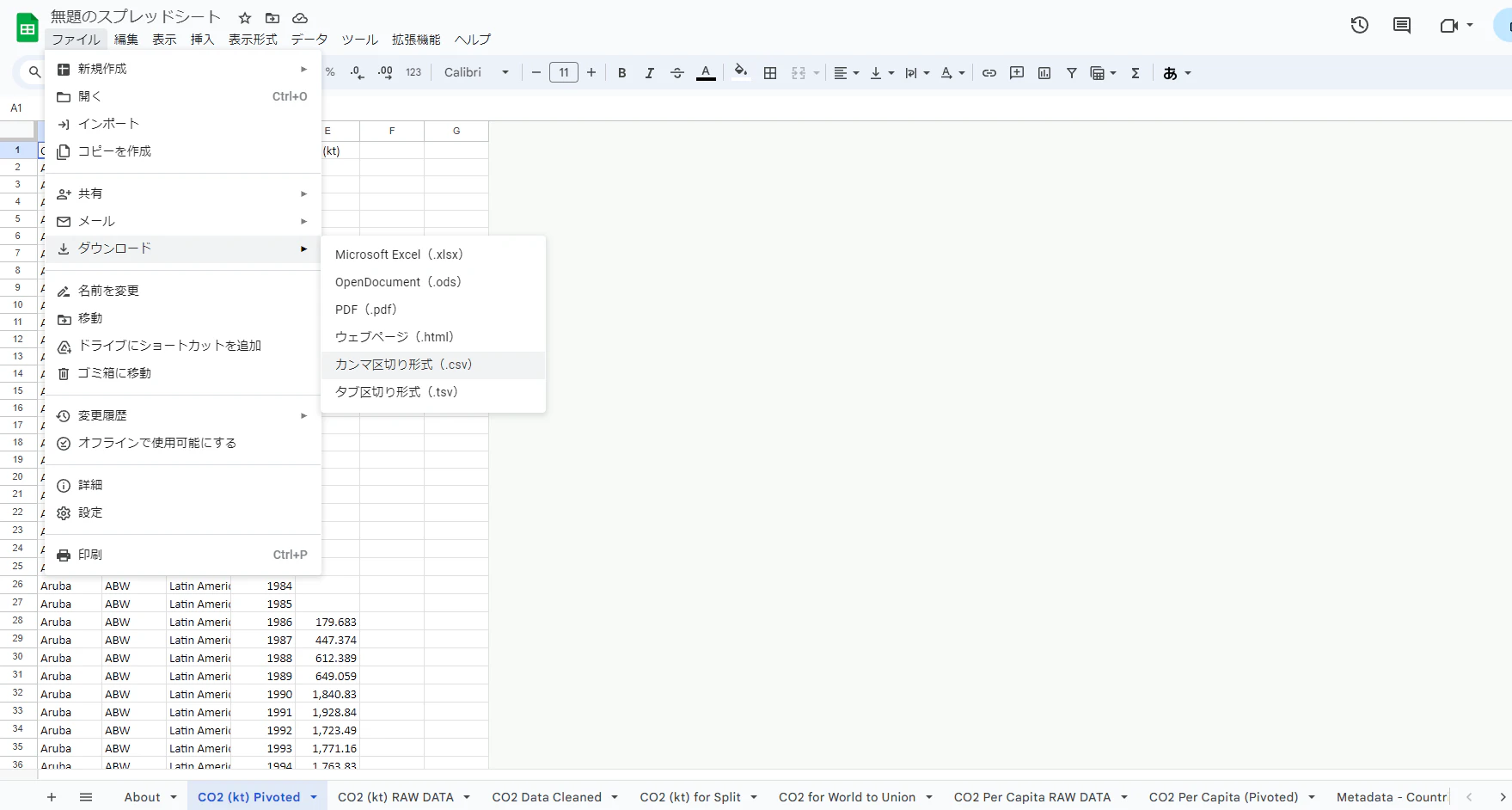Open horizontal align dropdown
Screen dimensions: 1512x810
[x=847, y=73]
